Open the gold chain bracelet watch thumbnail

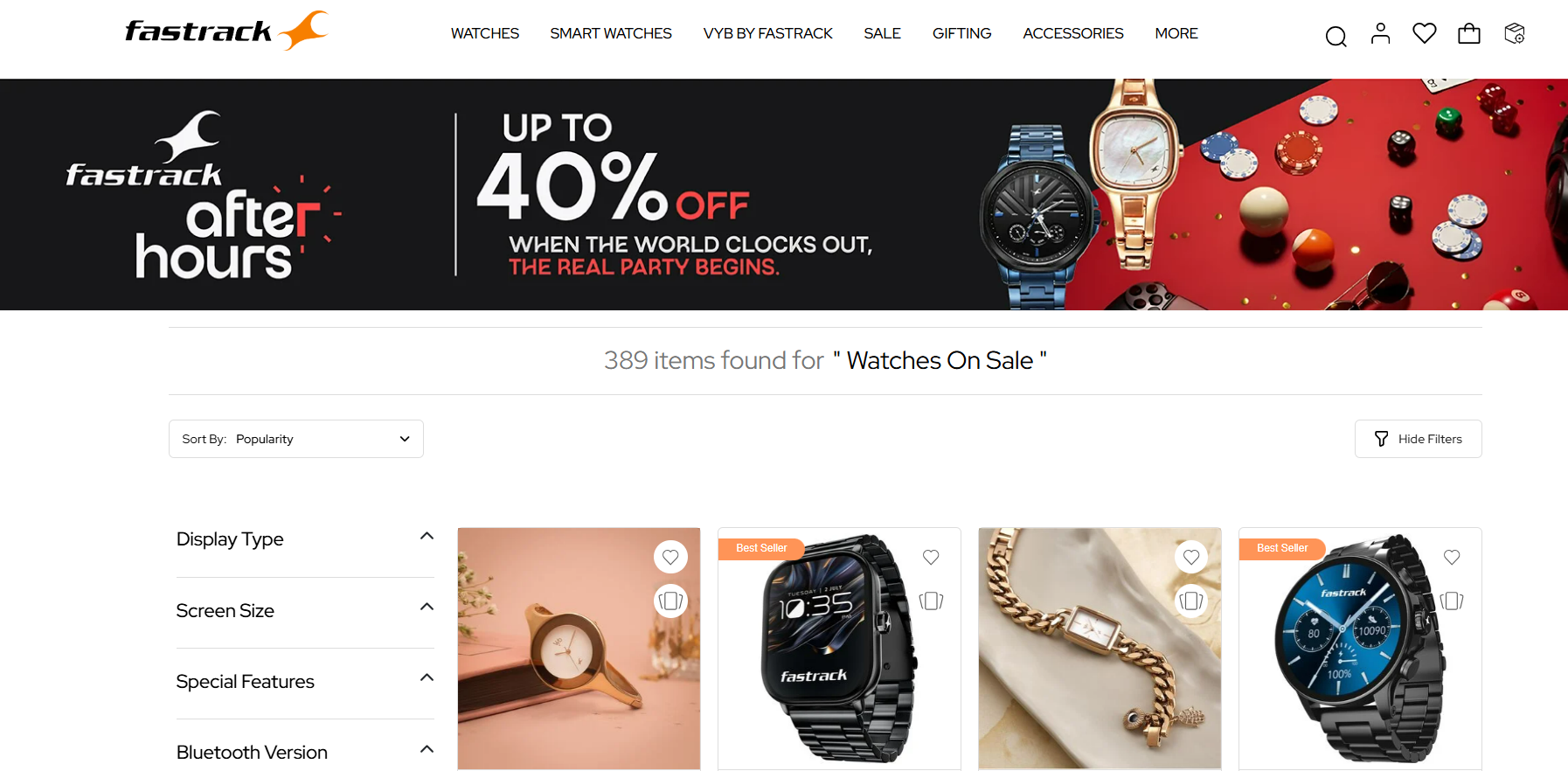(1100, 648)
